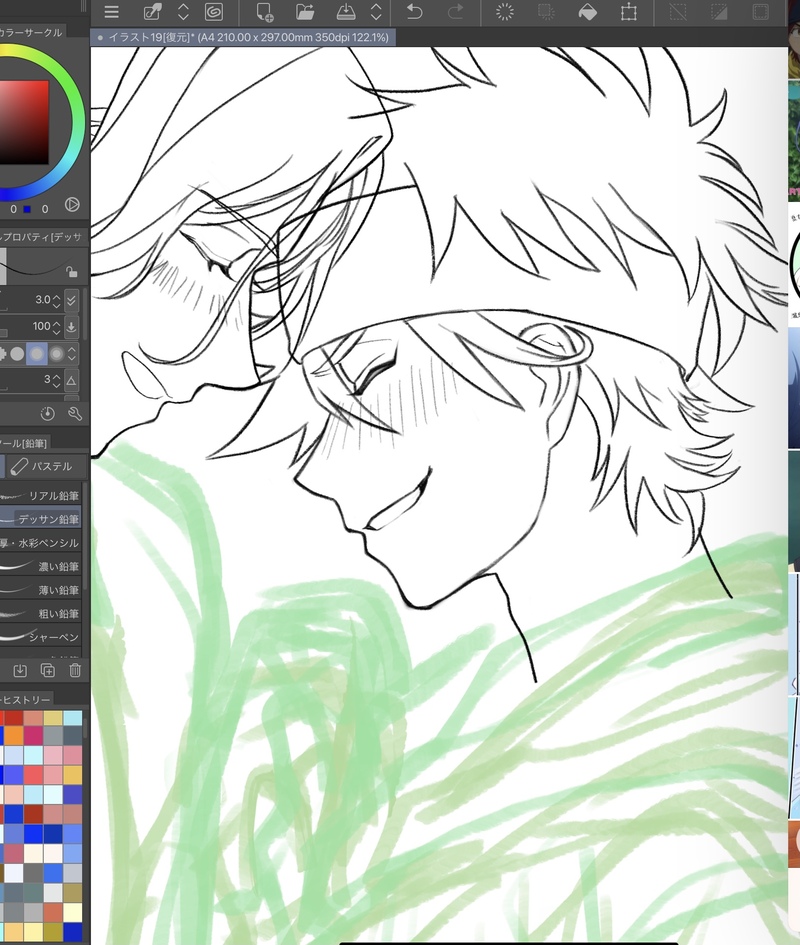Duplicate the current sub tool
This screenshot has height=945, width=800.
click(48, 670)
